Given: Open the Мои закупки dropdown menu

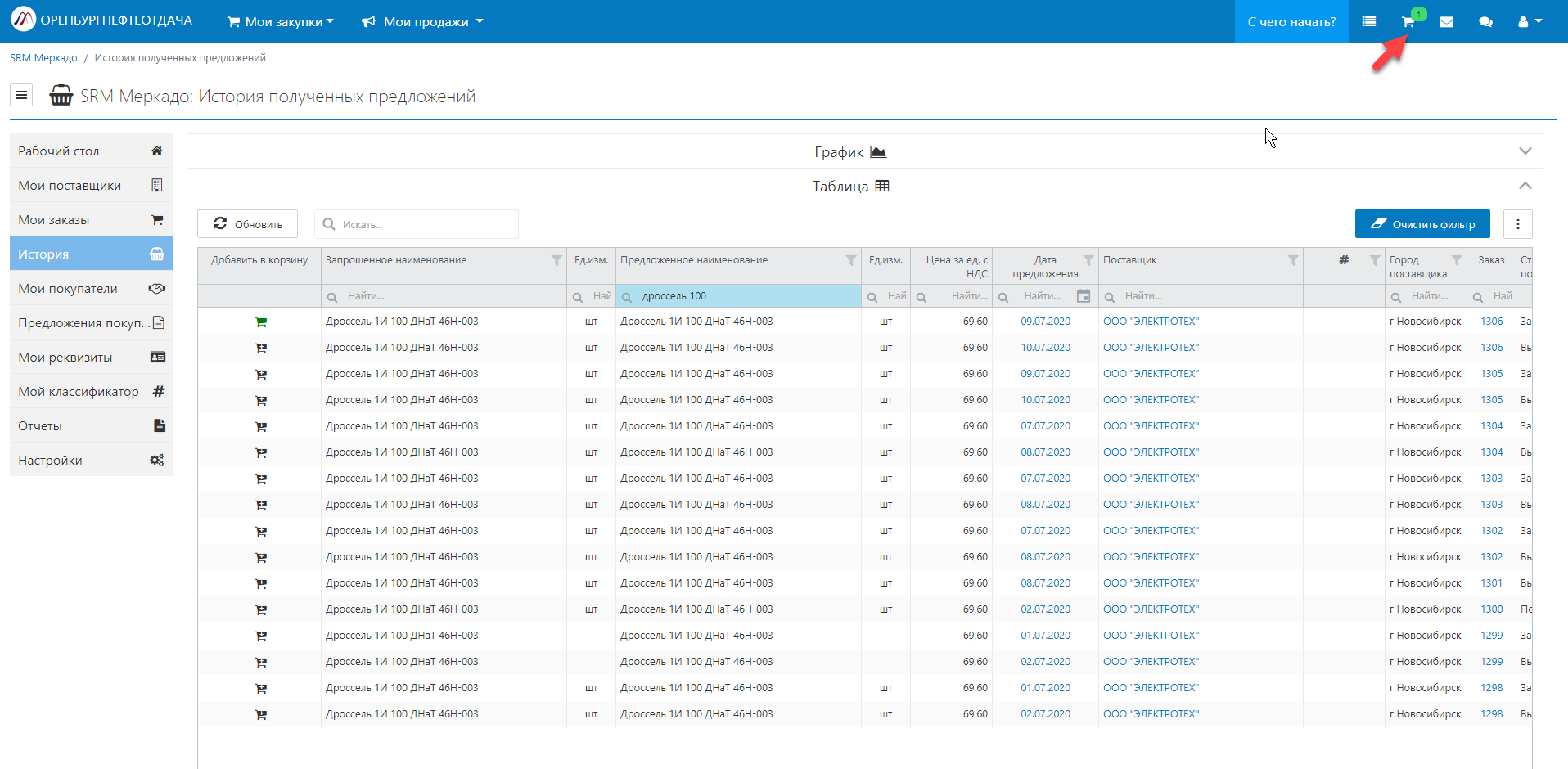Looking at the screenshot, I should click(281, 22).
